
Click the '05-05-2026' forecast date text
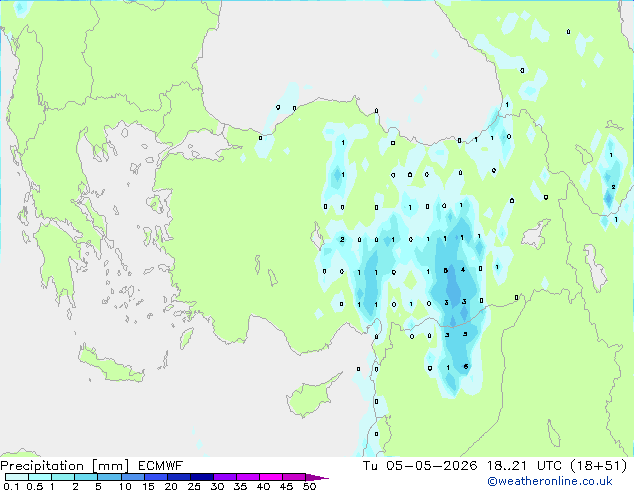[431, 466]
